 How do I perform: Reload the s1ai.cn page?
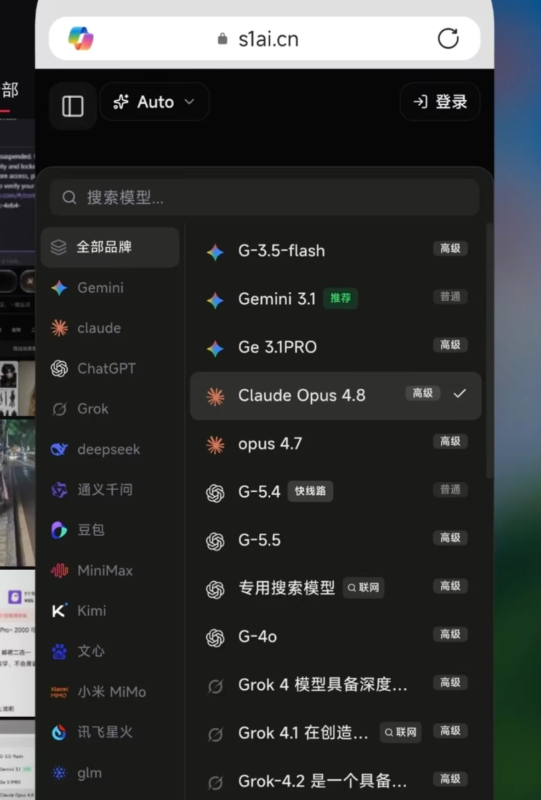pyautogui.click(x=448, y=39)
